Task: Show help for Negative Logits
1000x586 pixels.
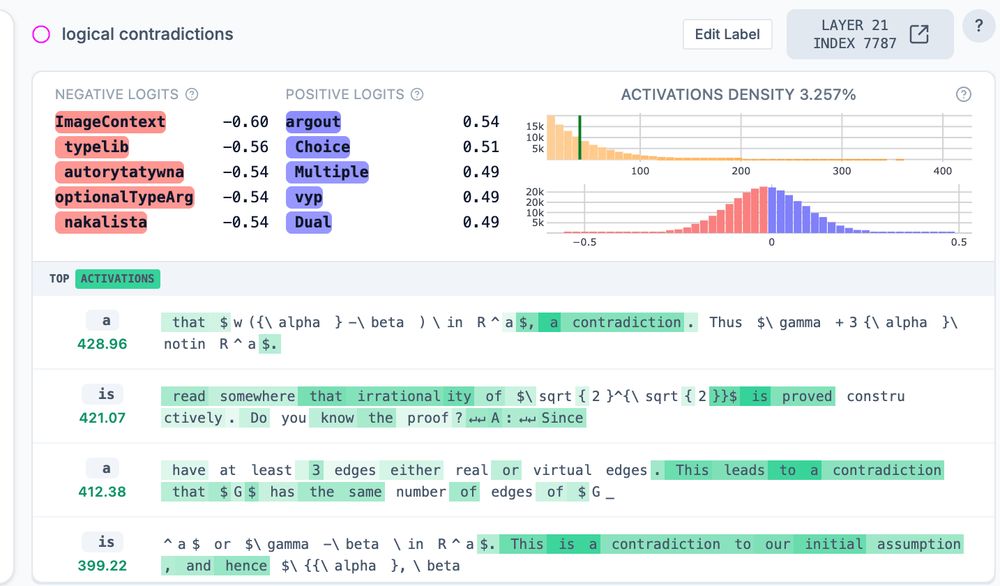Action: pos(191,94)
